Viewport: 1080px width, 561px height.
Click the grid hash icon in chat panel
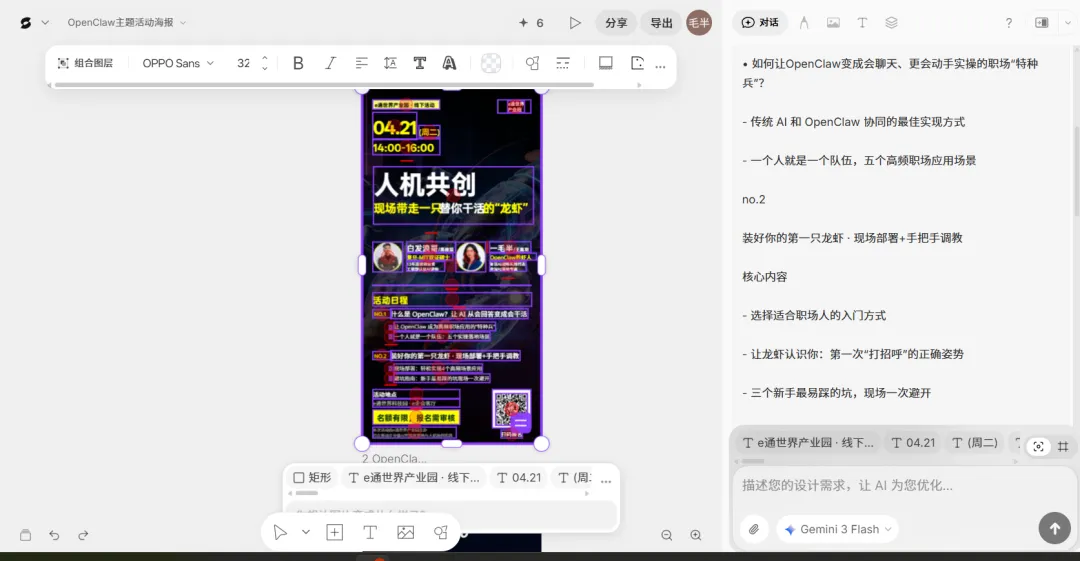click(1063, 447)
